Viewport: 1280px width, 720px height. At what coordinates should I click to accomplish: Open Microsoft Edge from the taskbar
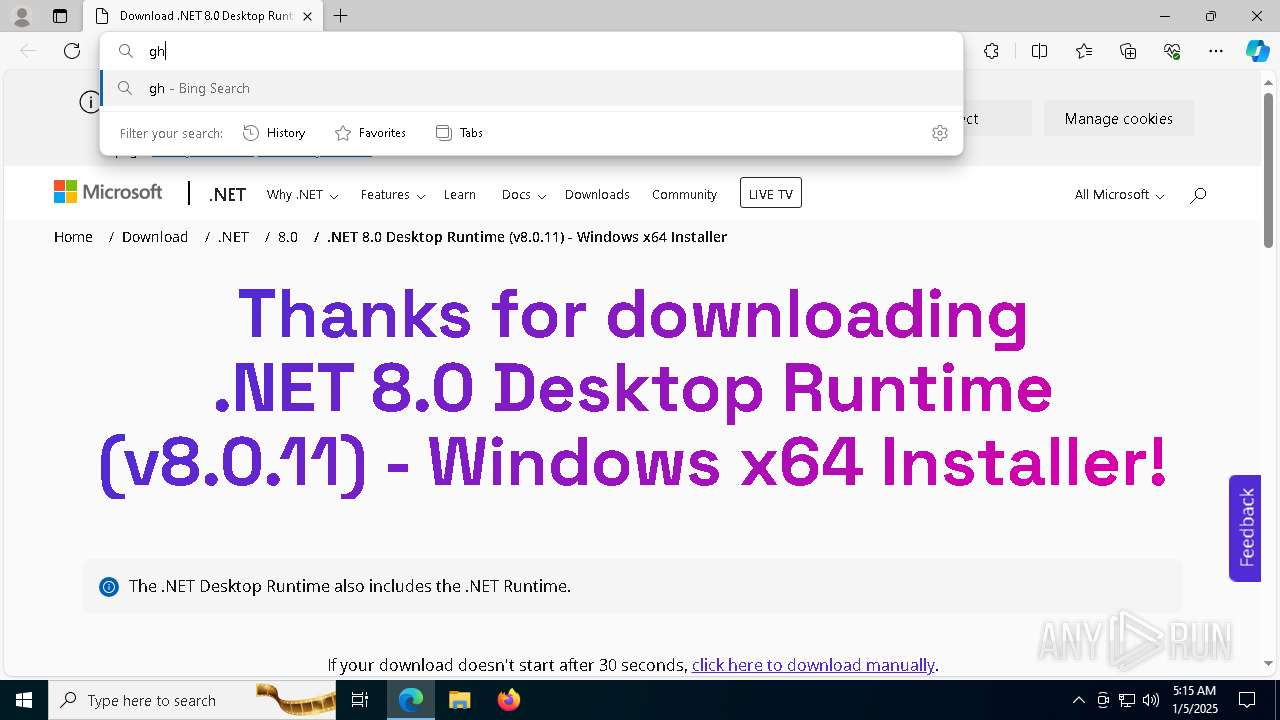click(x=411, y=700)
